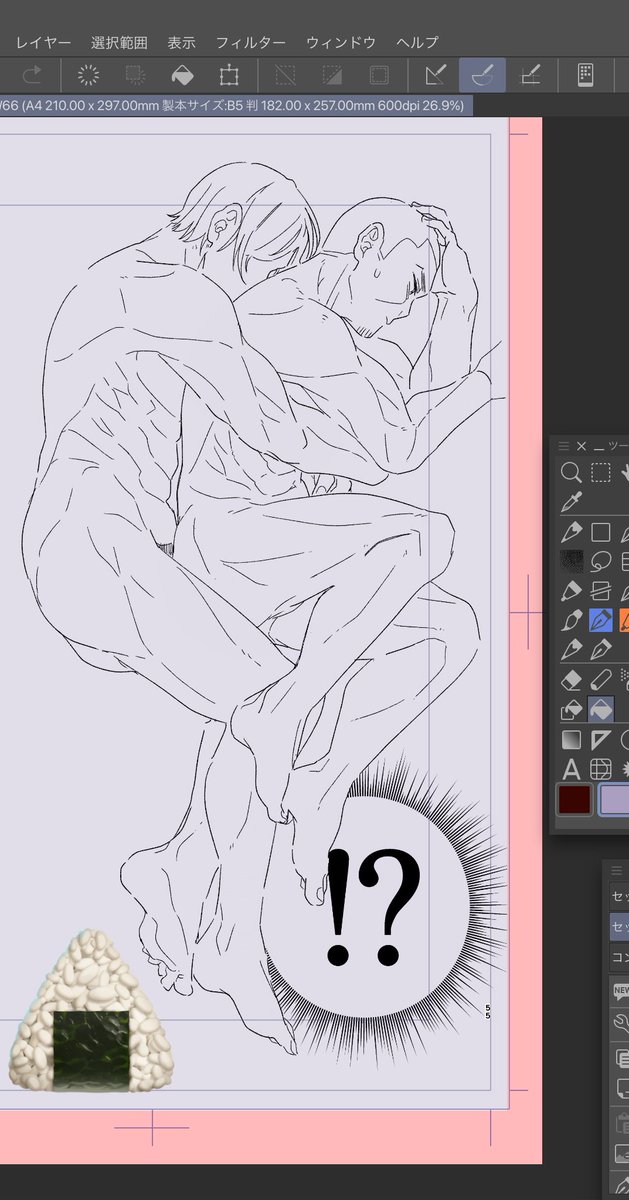This screenshot has width=629, height=1200.
Task: Click the wrench settings icon in lower panel
Action: tap(621, 1022)
